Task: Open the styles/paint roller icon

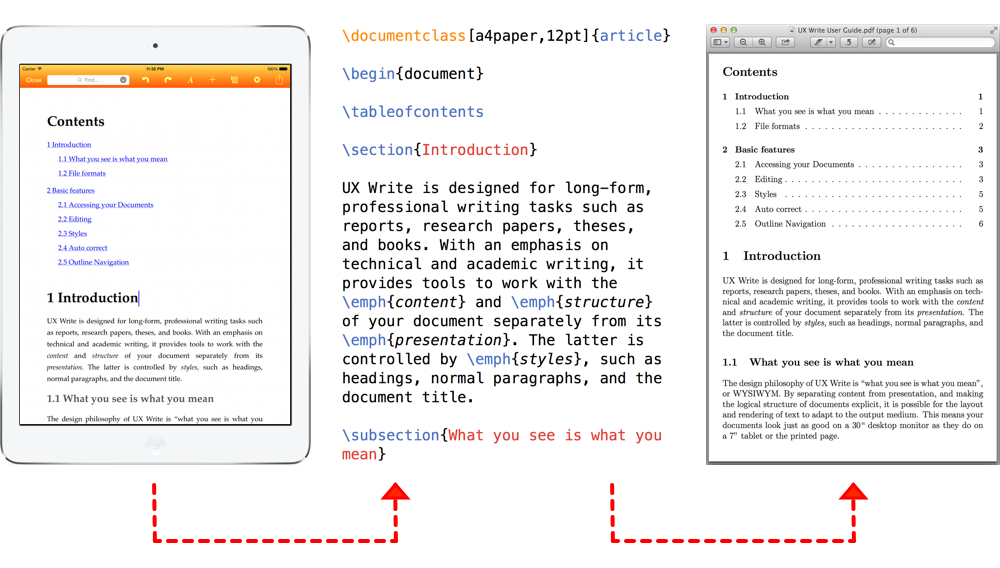Action: pos(235,80)
